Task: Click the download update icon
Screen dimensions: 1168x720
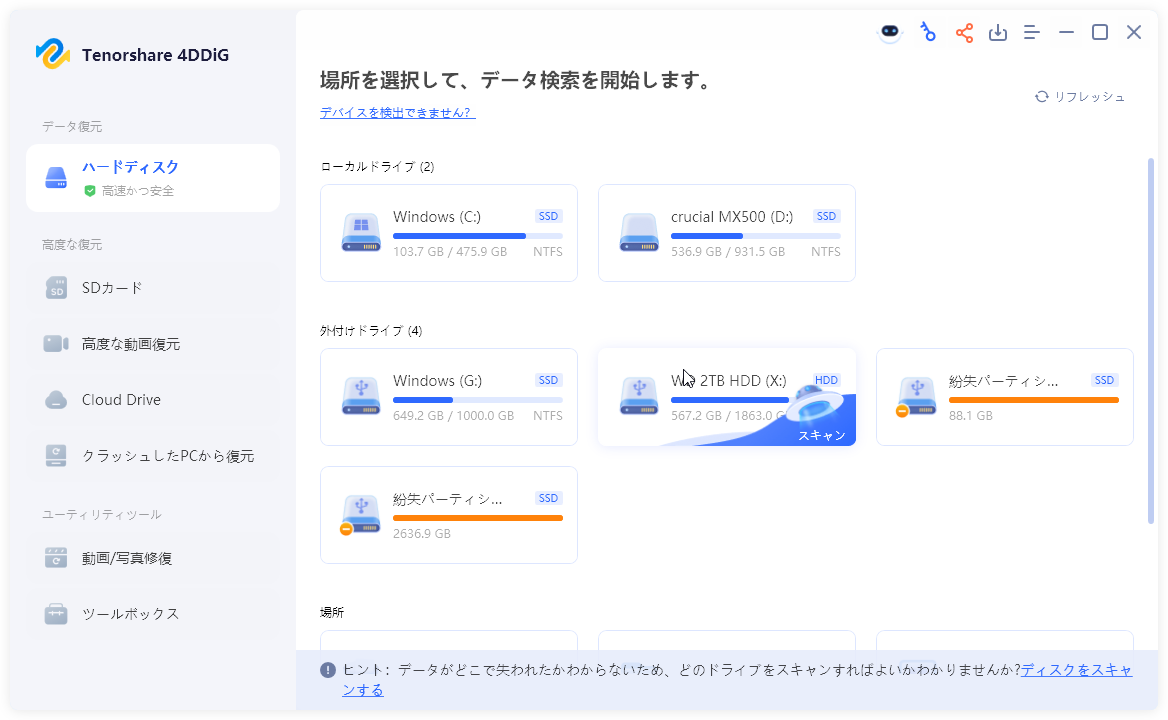Action: click(x=997, y=33)
